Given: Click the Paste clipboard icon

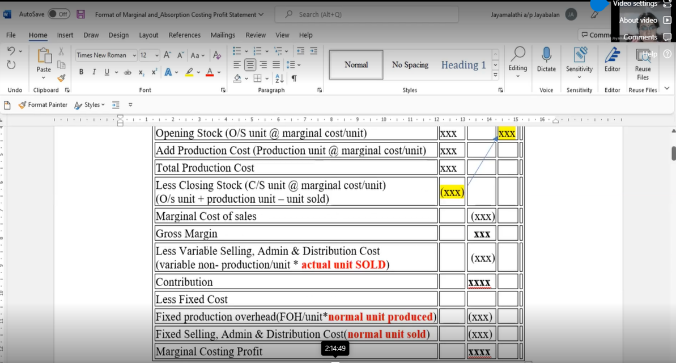Looking at the screenshot, I should pyautogui.click(x=44, y=56).
